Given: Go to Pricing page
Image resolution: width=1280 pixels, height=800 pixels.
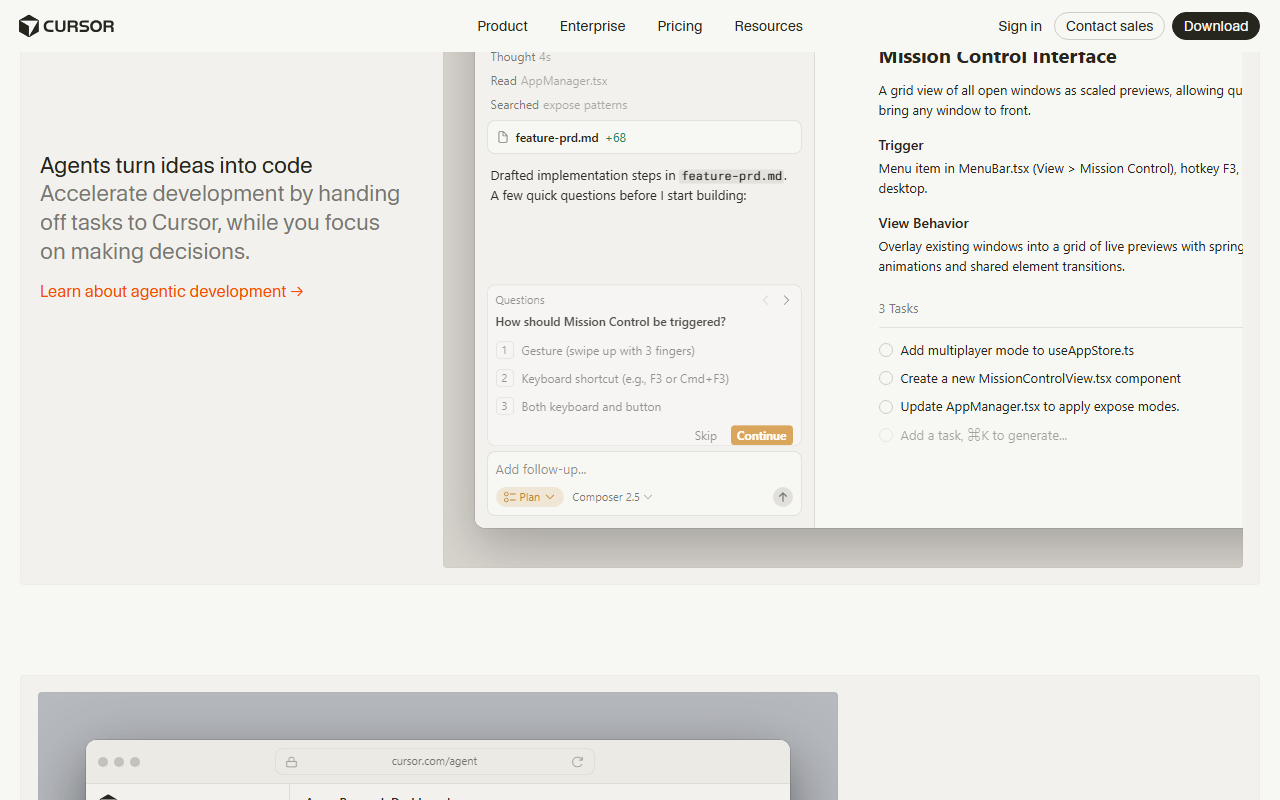Looking at the screenshot, I should point(680,26).
